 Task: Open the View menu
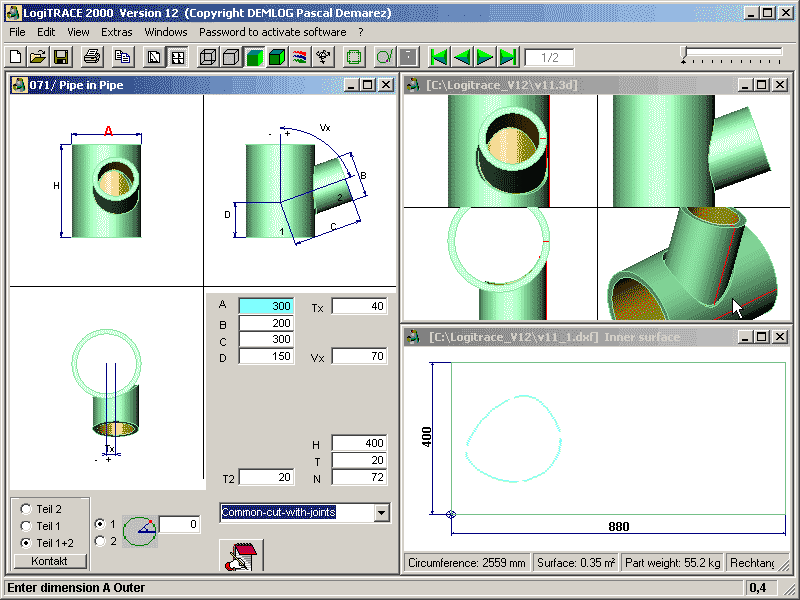point(78,32)
